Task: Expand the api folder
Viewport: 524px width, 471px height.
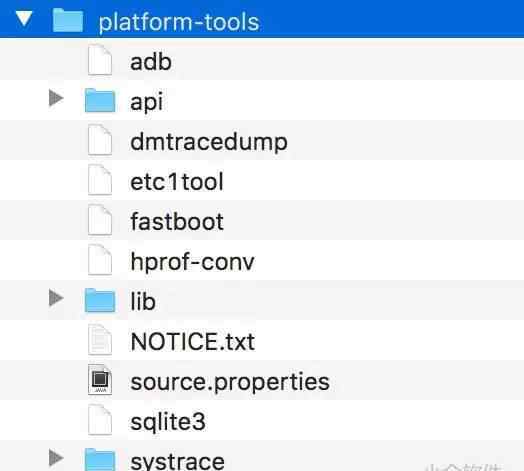Action: click(56, 98)
